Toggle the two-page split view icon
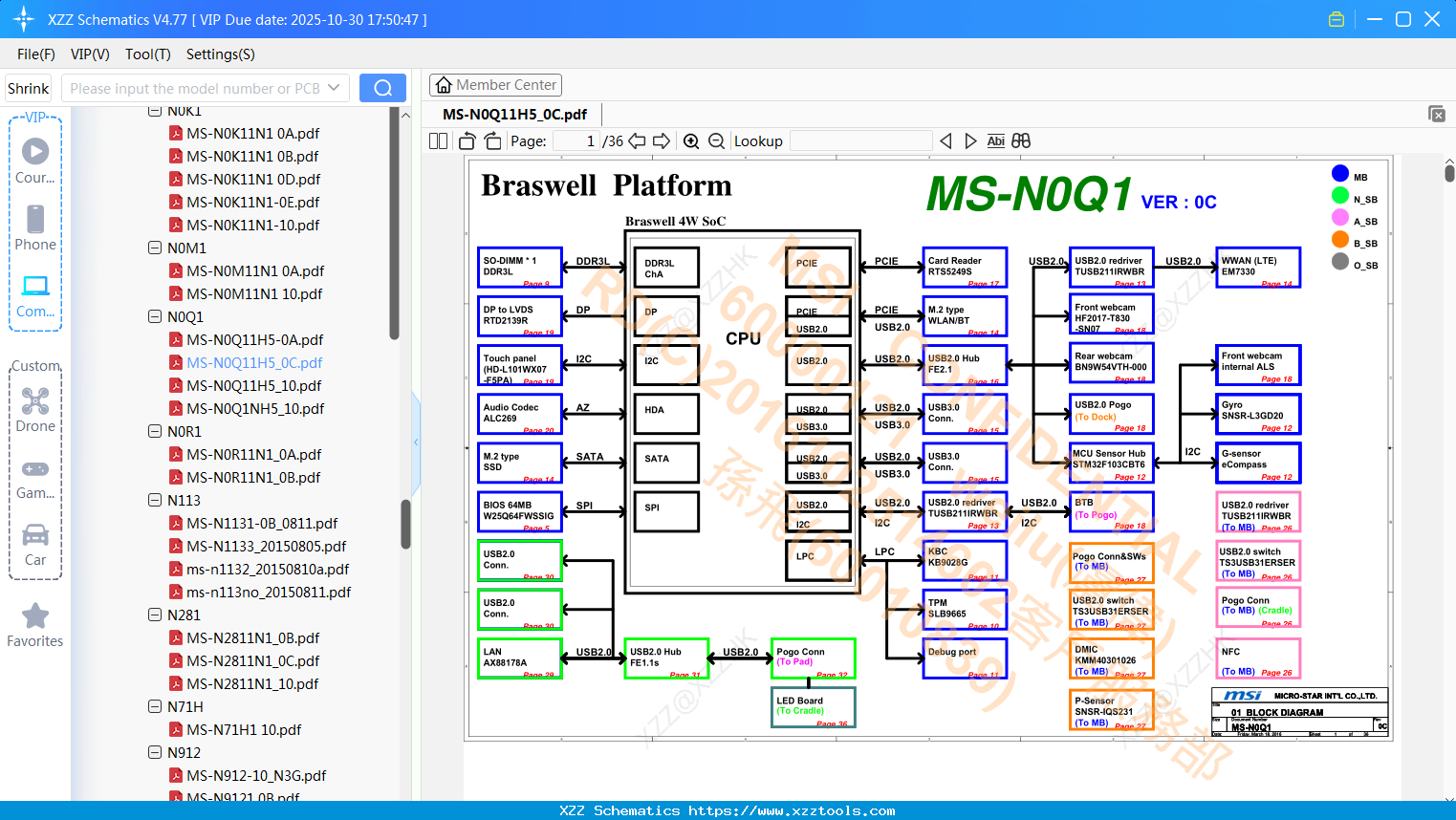Screen dimensions: 1456x820 point(439,140)
